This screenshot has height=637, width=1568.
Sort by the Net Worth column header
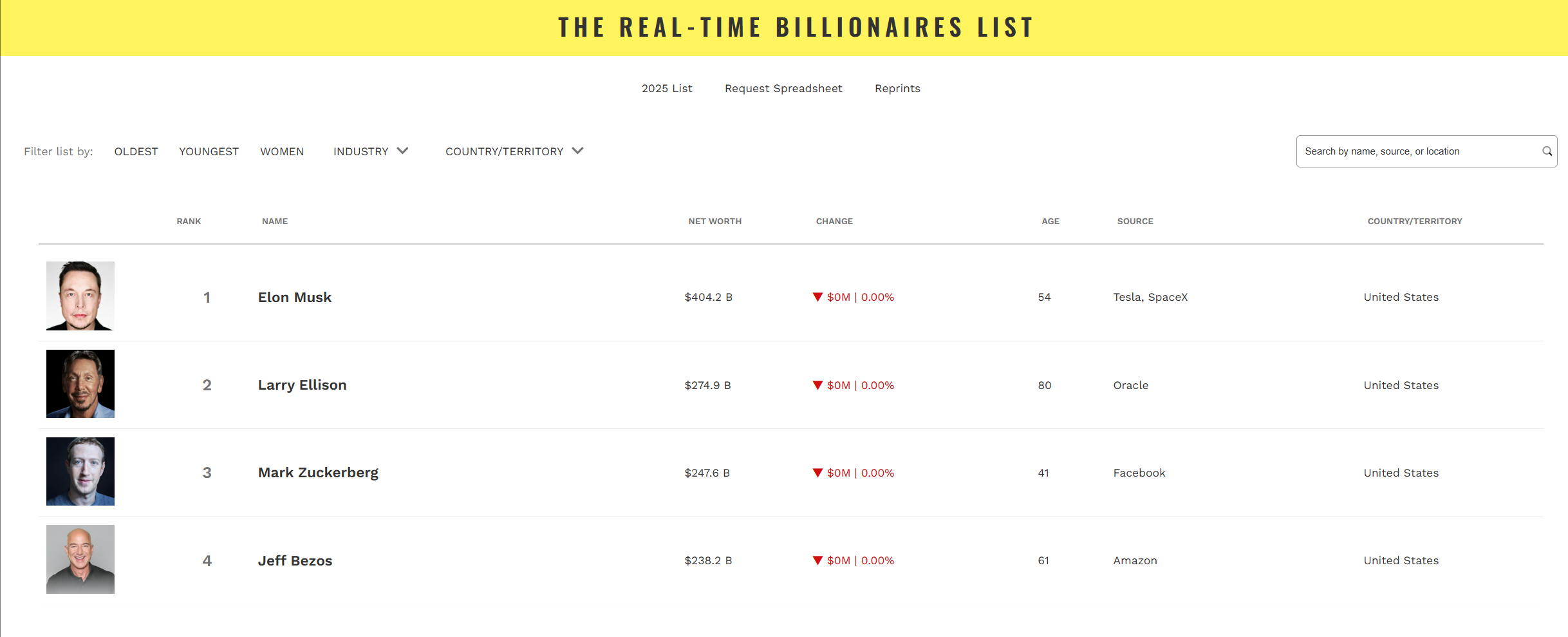tap(714, 221)
